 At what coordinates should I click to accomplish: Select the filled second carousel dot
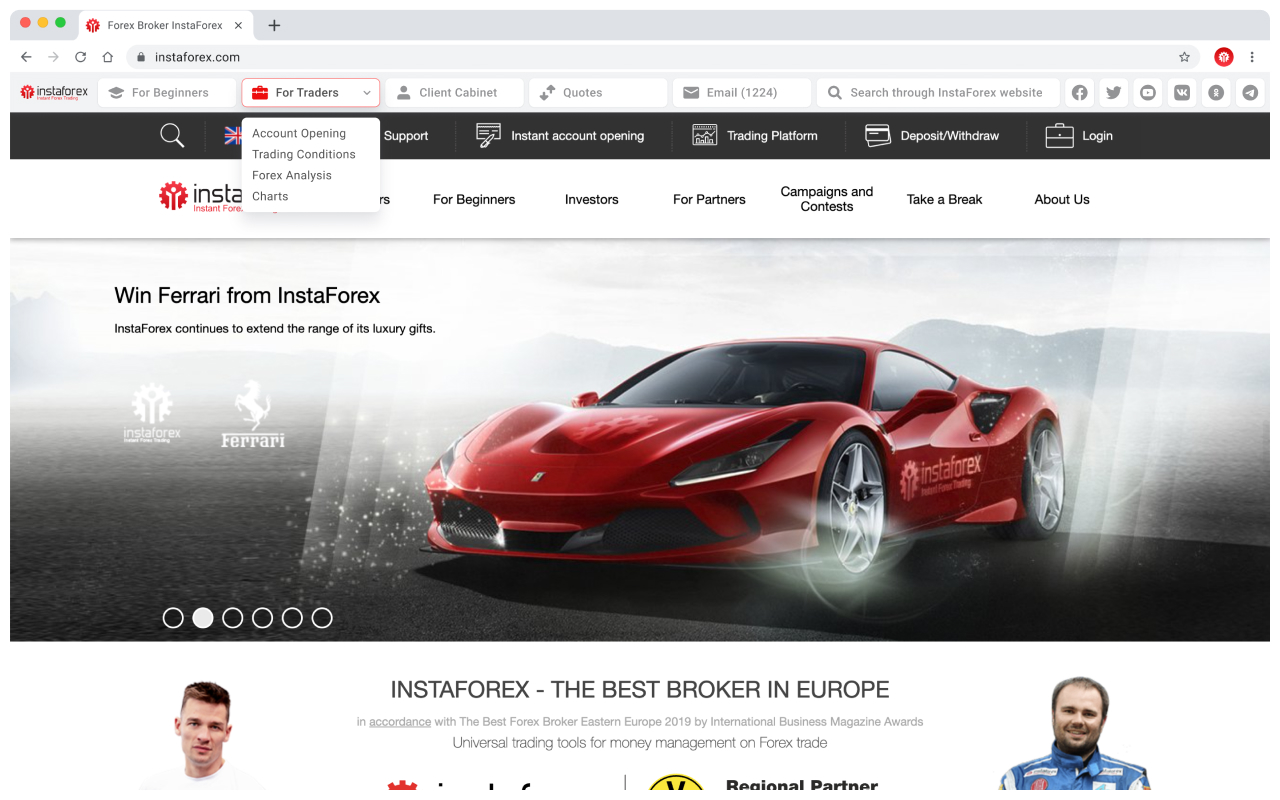[x=203, y=618]
